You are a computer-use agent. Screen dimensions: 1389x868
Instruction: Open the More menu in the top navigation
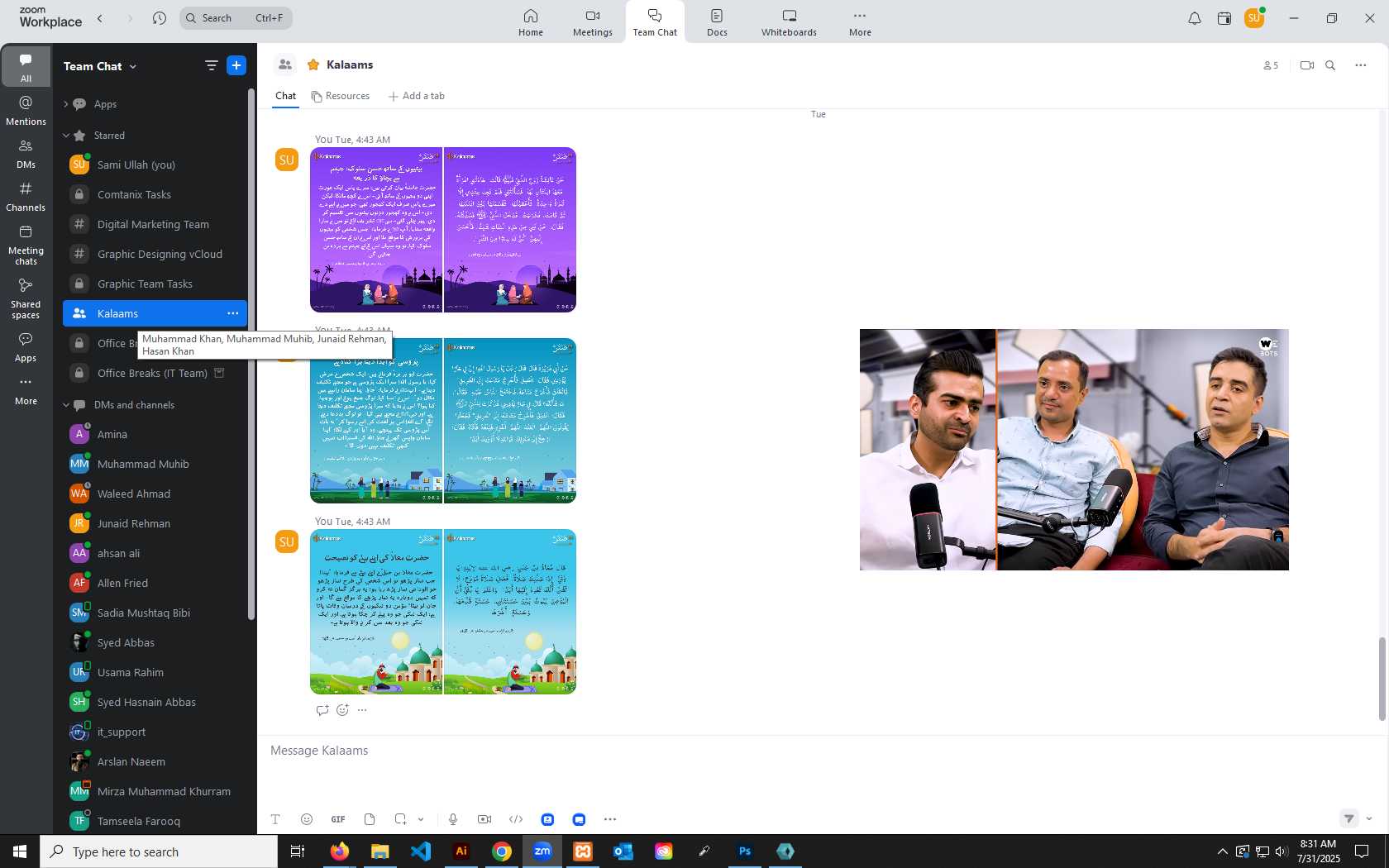point(860,22)
